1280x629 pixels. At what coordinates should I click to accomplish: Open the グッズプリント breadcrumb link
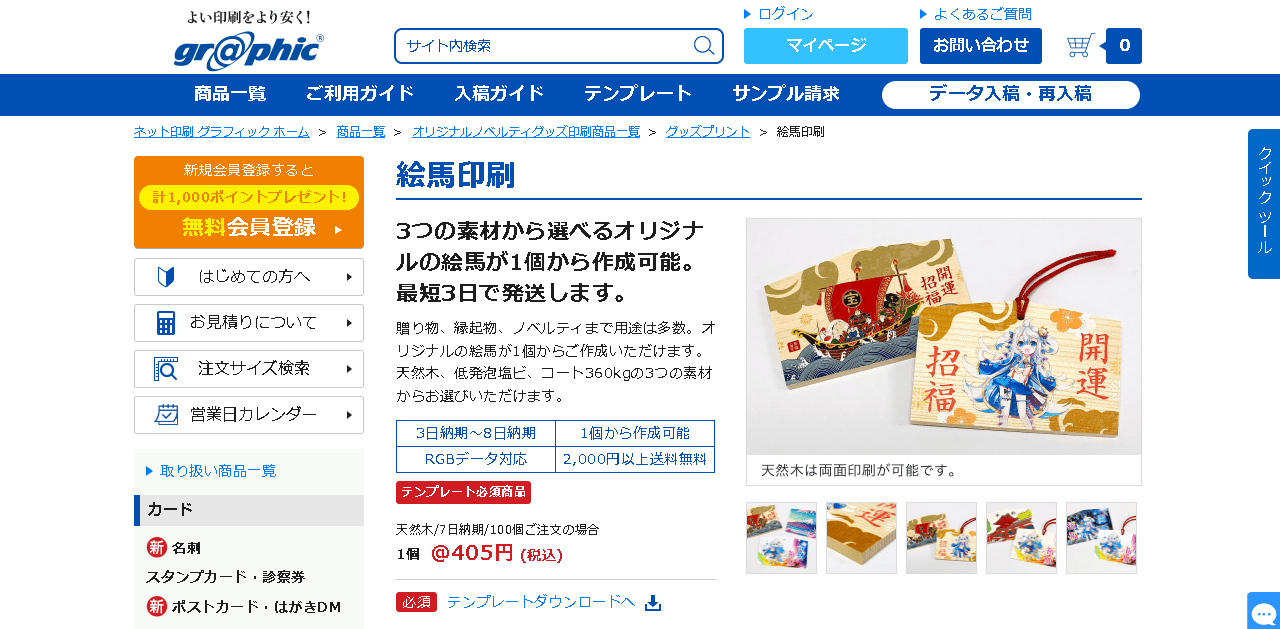708,132
